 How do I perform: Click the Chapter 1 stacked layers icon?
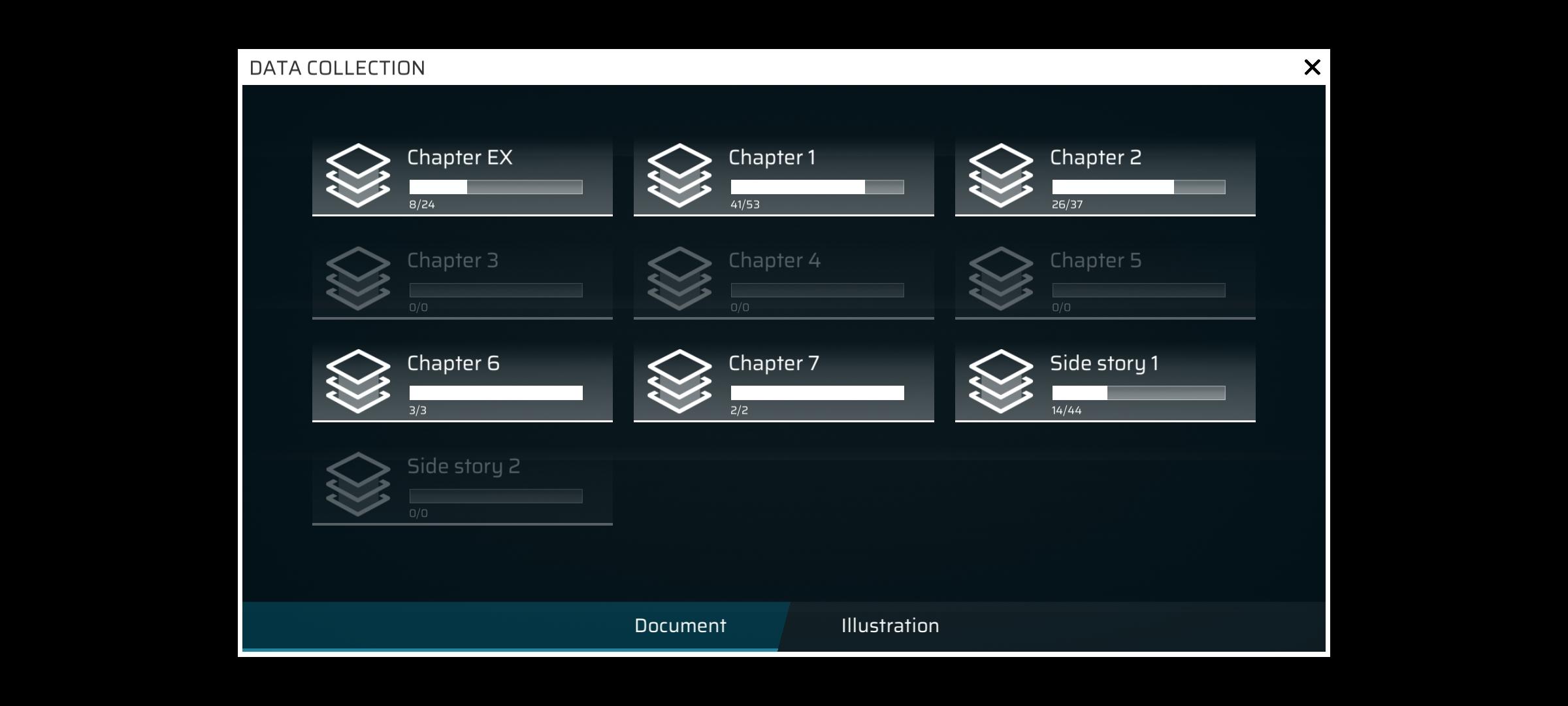[679, 175]
